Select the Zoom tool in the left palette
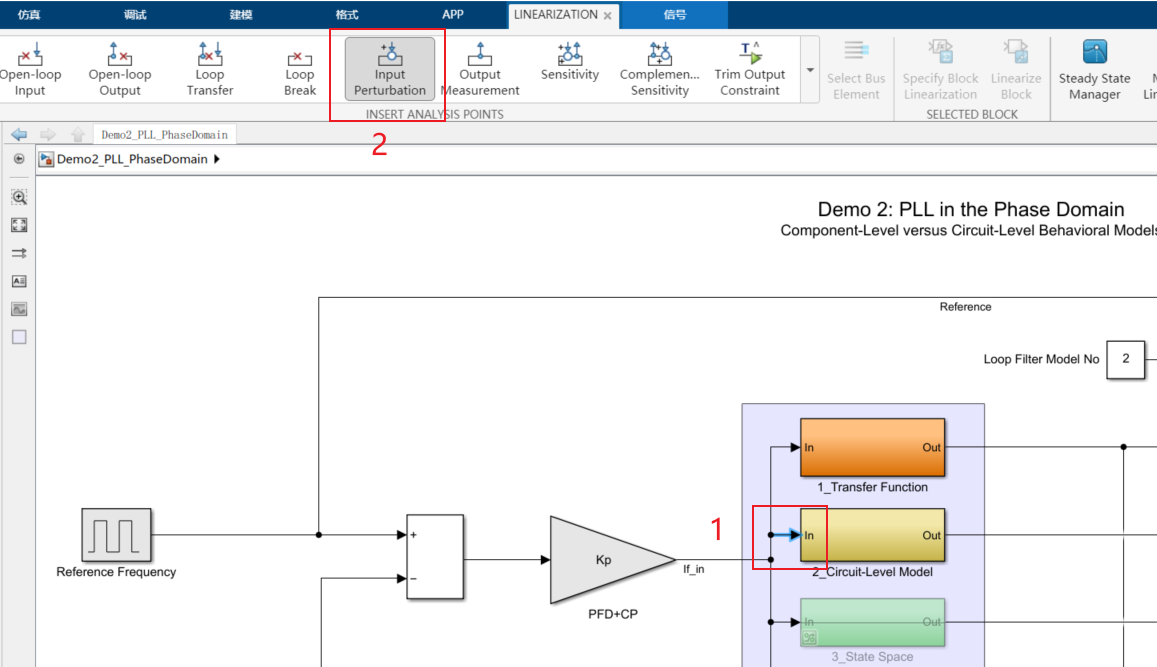This screenshot has height=667, width=1157. tap(19, 197)
